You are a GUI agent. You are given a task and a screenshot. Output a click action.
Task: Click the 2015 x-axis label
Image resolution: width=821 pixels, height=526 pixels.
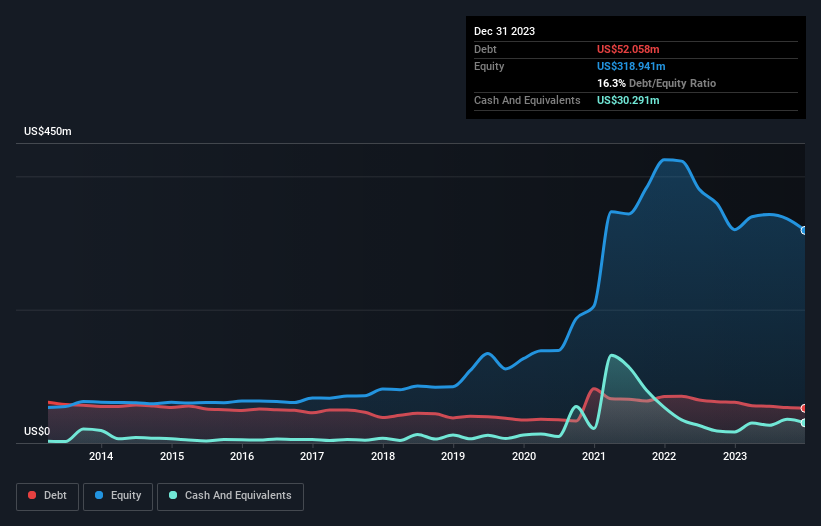pos(172,456)
